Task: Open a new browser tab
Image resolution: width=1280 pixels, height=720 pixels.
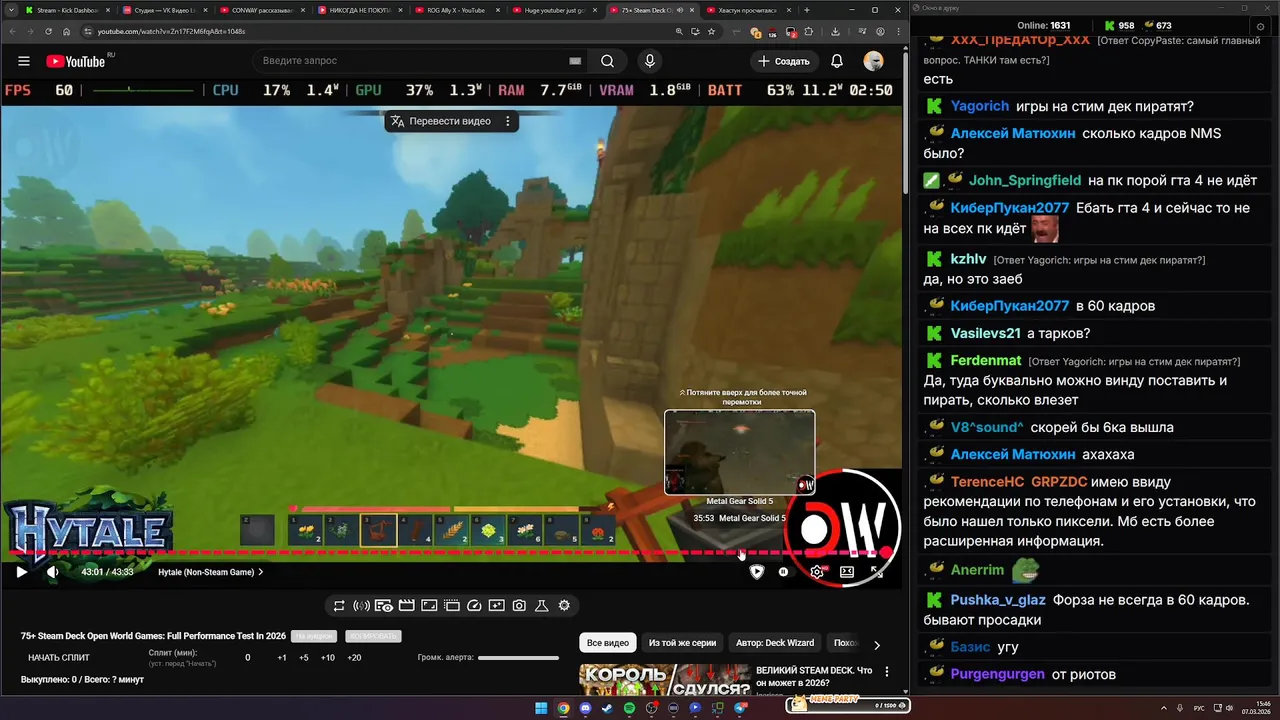Action: [807, 10]
